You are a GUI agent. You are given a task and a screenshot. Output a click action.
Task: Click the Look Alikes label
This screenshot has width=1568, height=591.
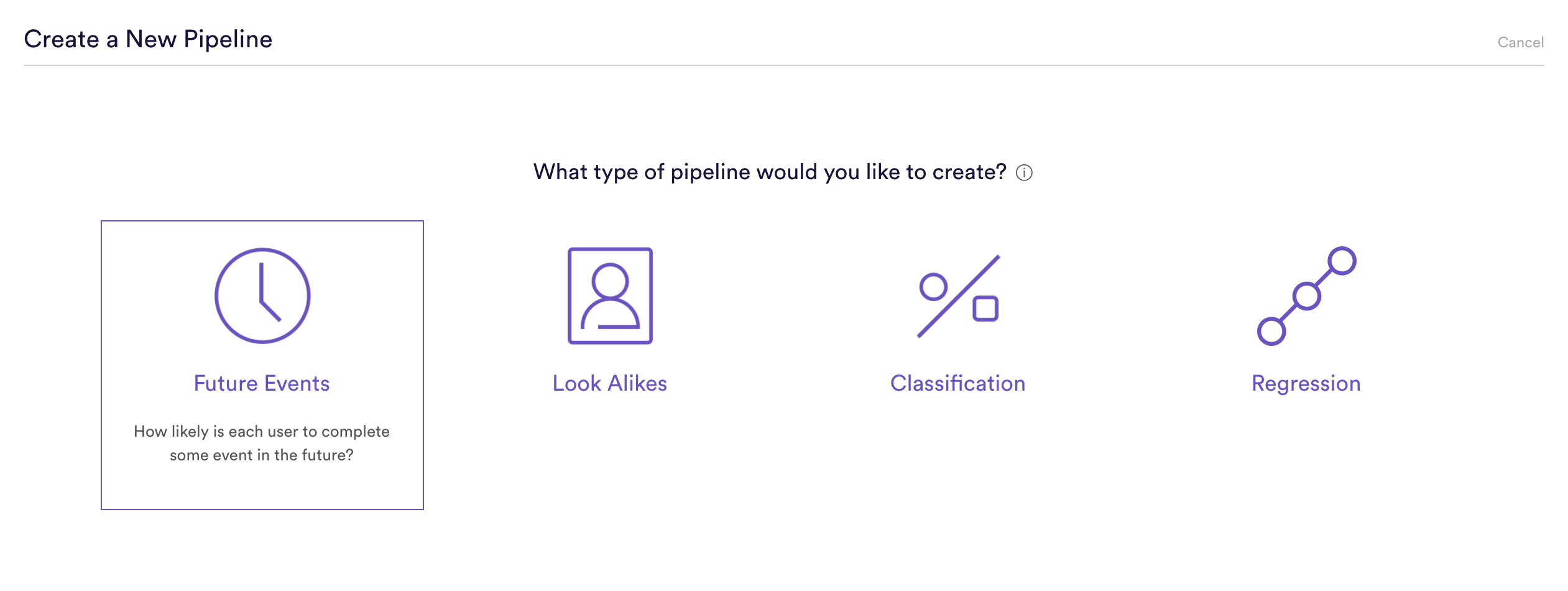click(x=610, y=383)
